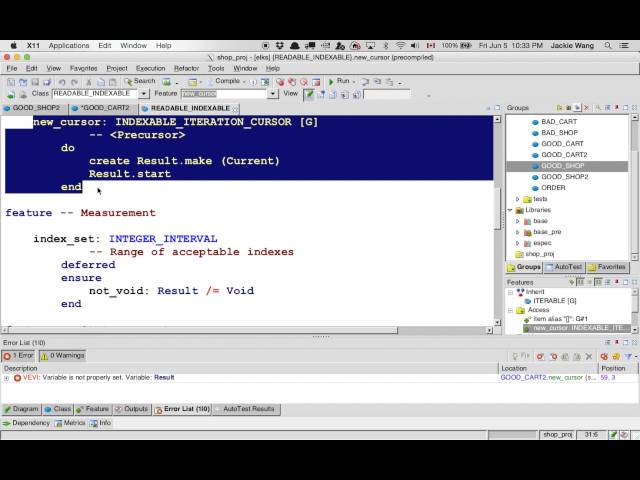Toggle the 1 Error filter button
This screenshot has width=640, height=480.
click(19, 356)
